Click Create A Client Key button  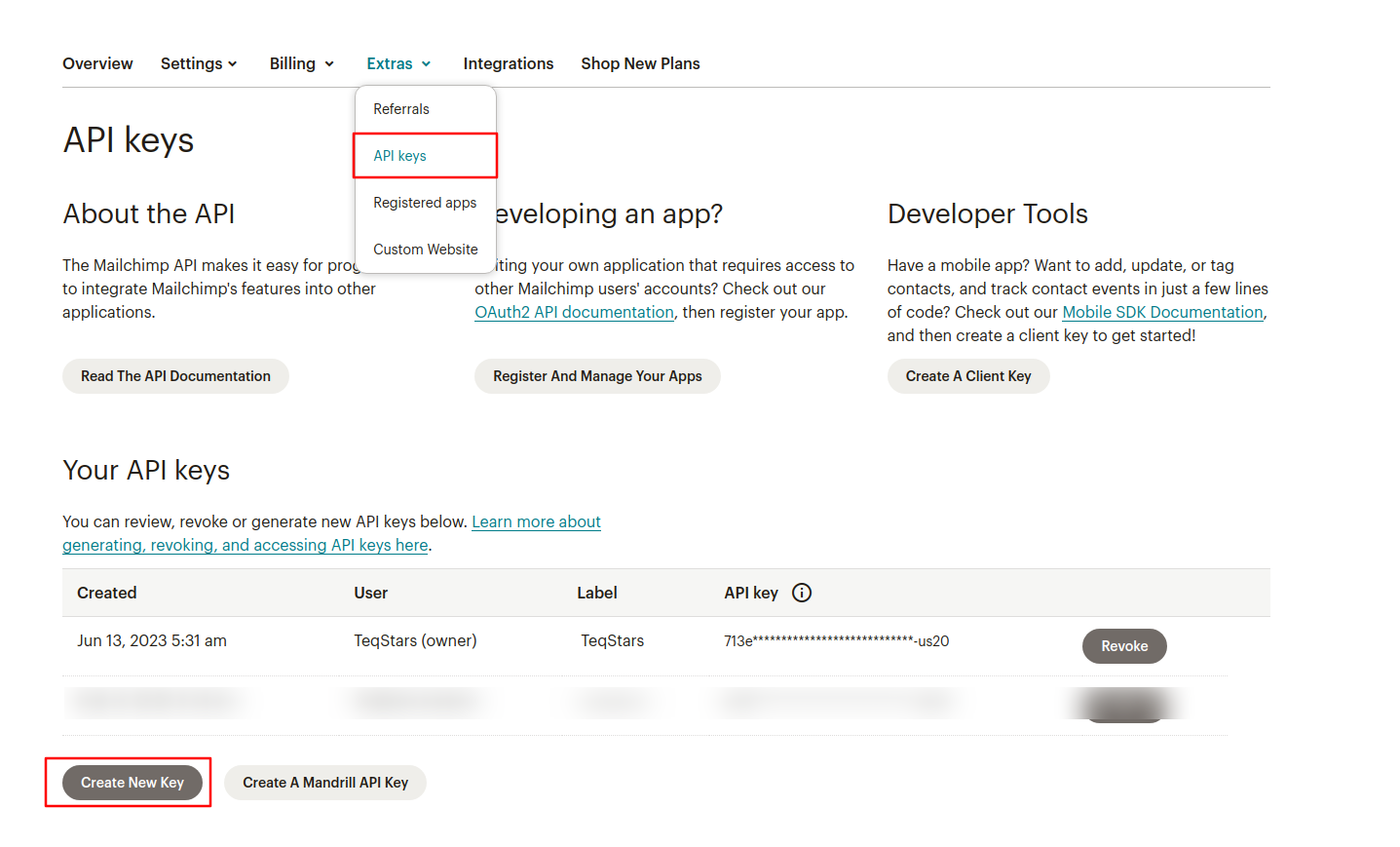click(968, 376)
